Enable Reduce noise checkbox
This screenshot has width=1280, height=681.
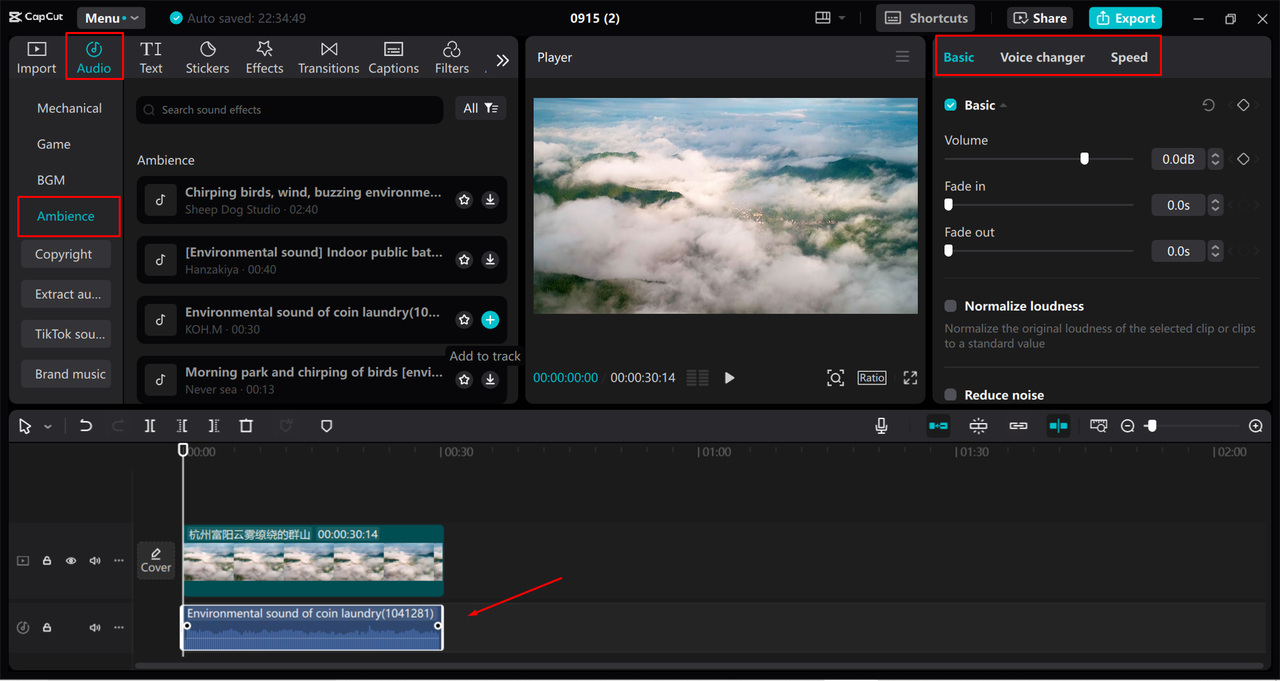(x=951, y=395)
